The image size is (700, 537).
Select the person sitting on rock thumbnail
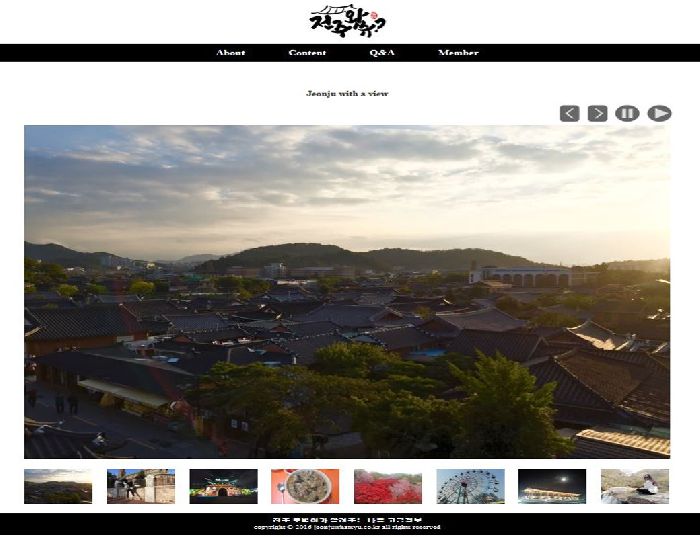635,486
